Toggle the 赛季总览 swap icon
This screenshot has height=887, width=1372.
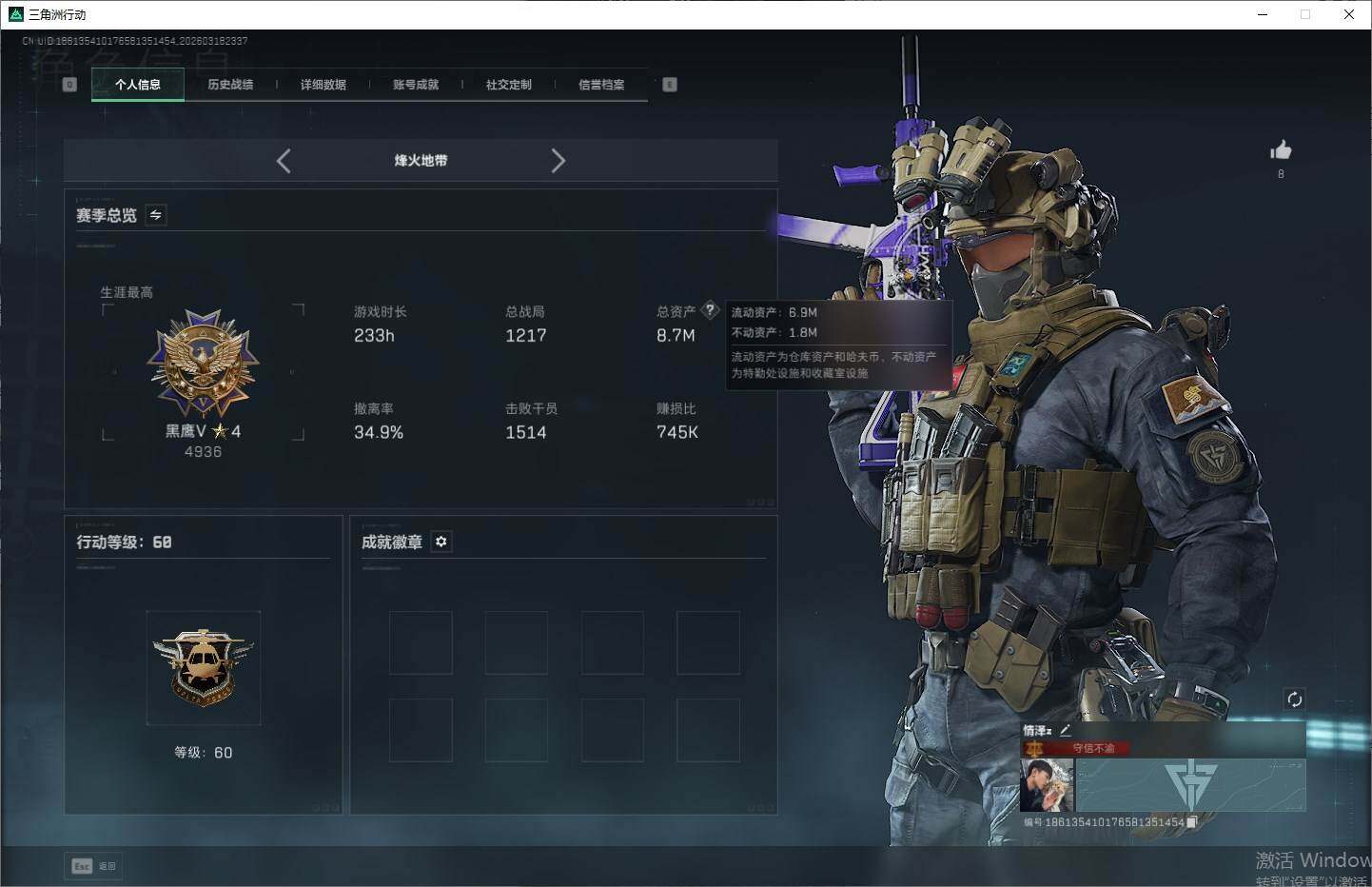click(x=156, y=215)
